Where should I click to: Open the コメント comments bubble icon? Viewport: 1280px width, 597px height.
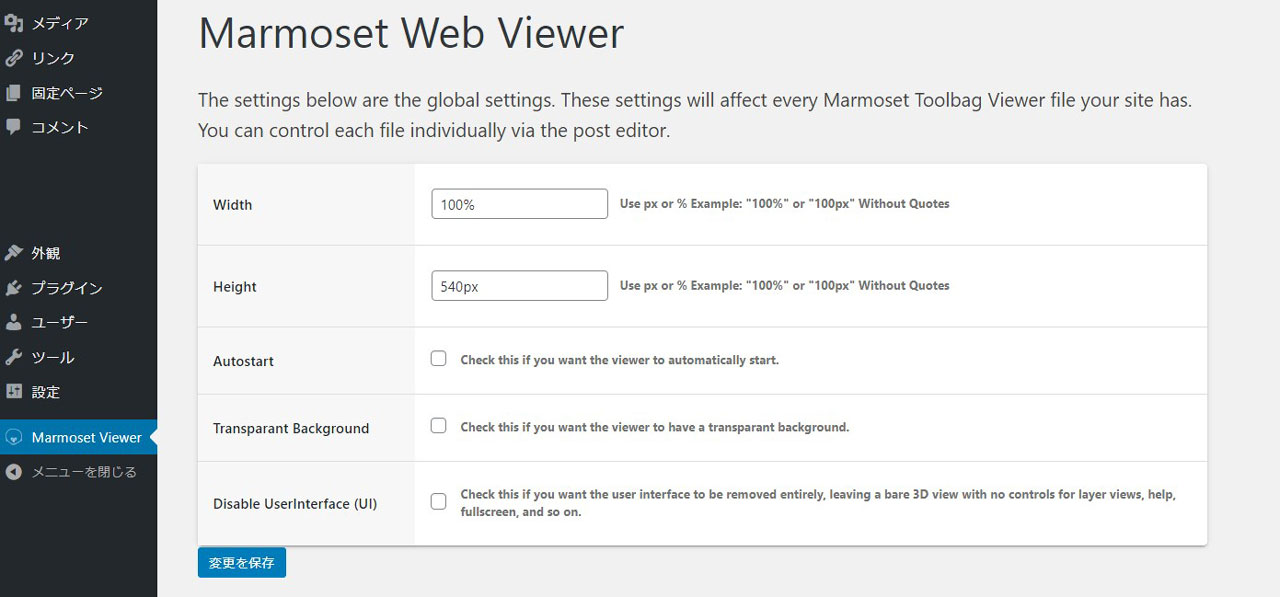(x=12, y=127)
